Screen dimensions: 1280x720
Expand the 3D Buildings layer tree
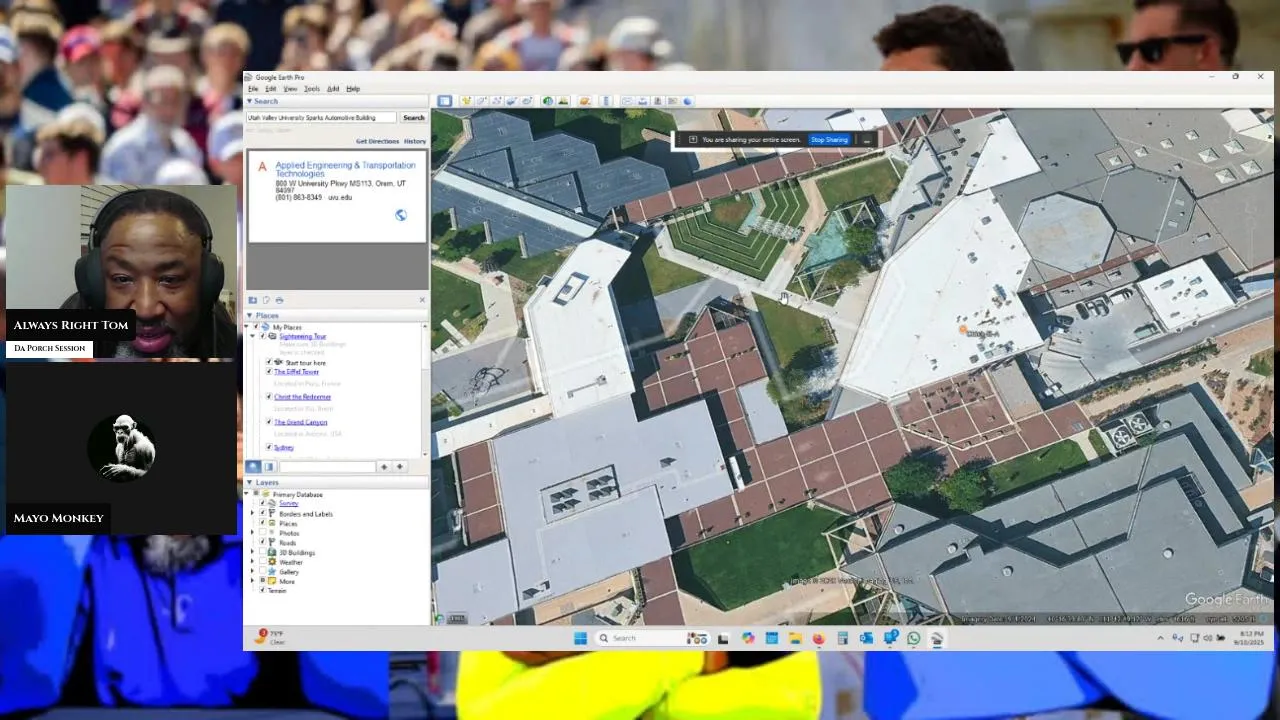252,552
